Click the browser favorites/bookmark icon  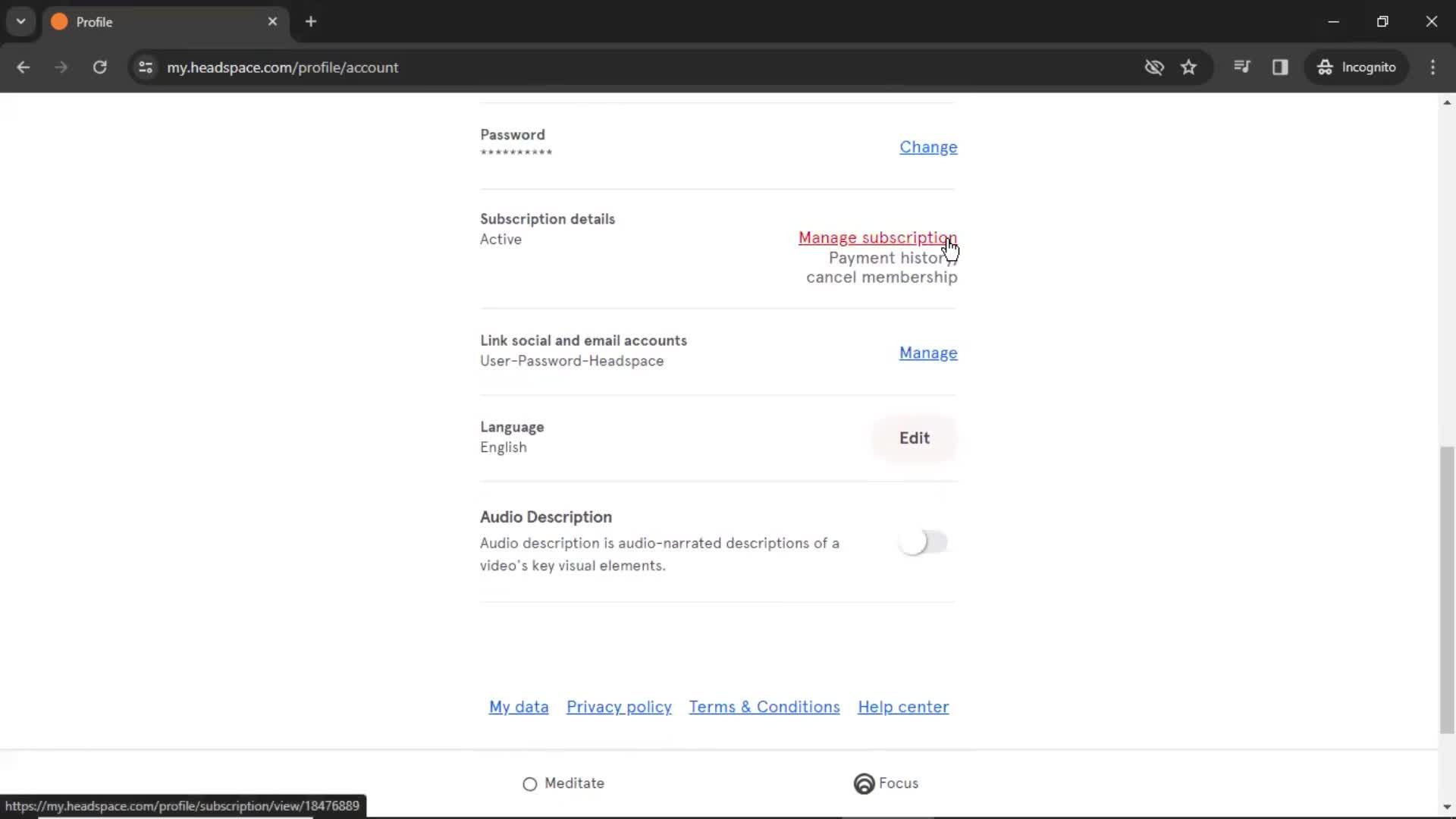[1189, 67]
